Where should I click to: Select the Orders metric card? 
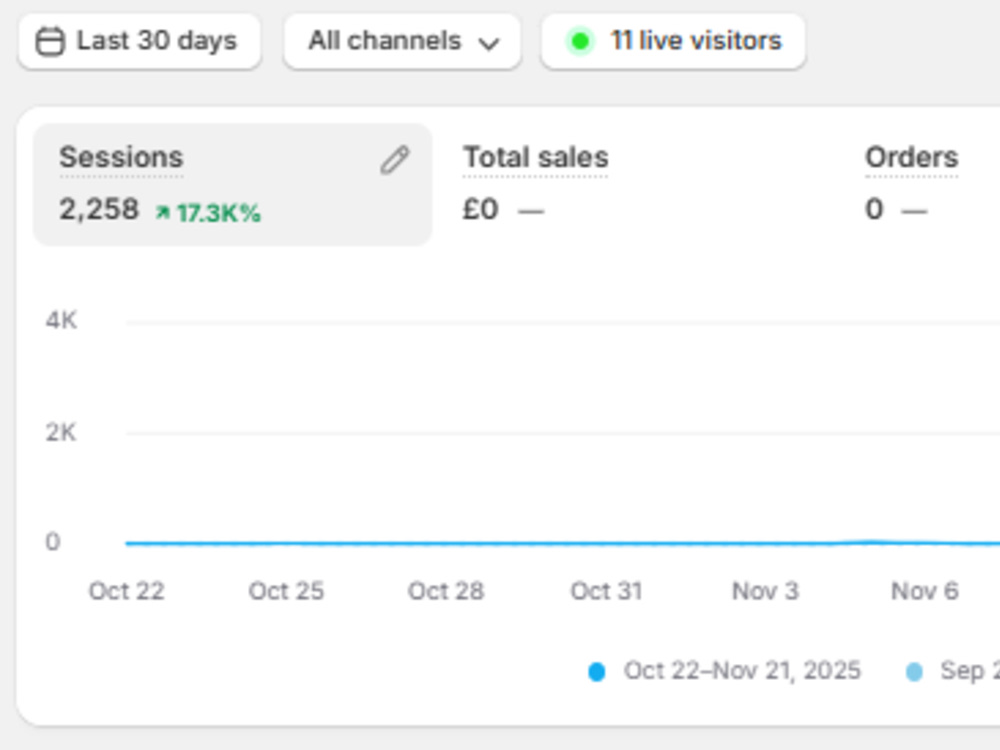925,185
